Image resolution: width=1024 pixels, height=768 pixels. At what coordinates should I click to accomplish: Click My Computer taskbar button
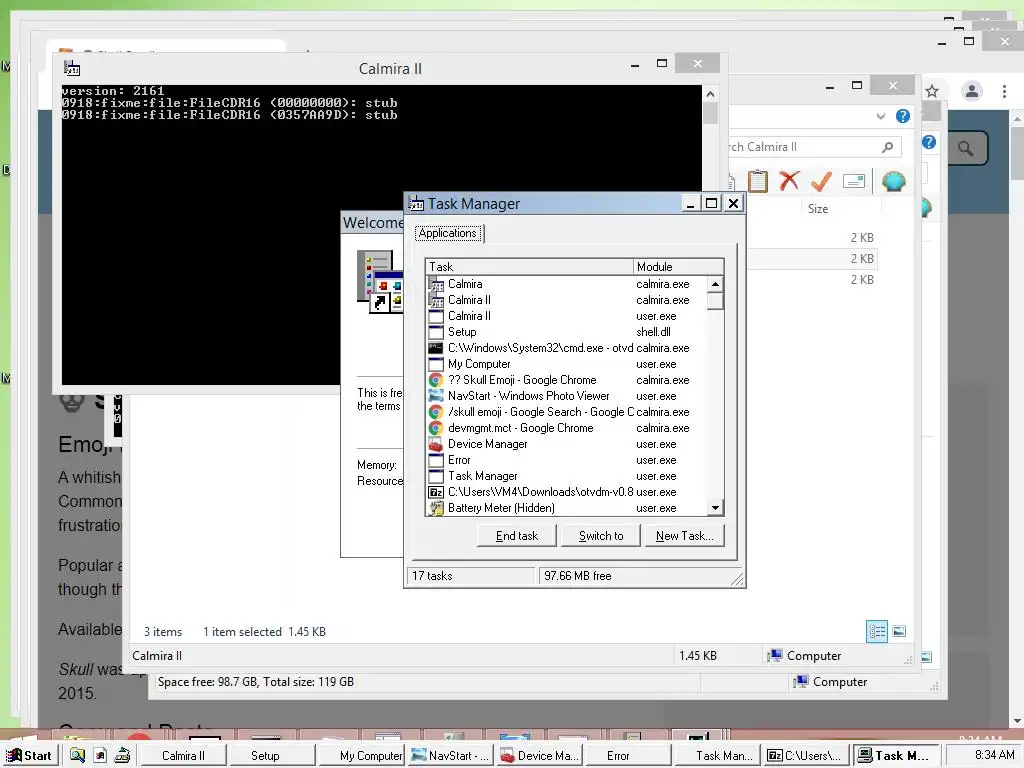362,756
